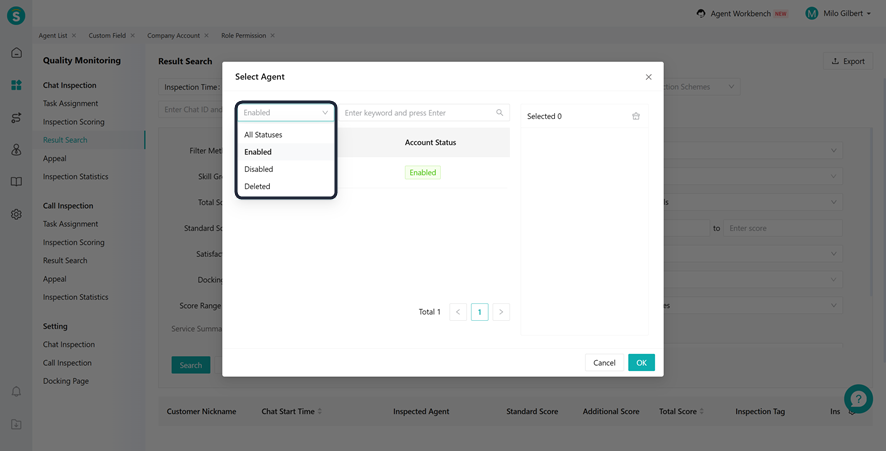The width and height of the screenshot is (886, 451).
Task: Click the Export button
Action: pyautogui.click(x=848, y=61)
